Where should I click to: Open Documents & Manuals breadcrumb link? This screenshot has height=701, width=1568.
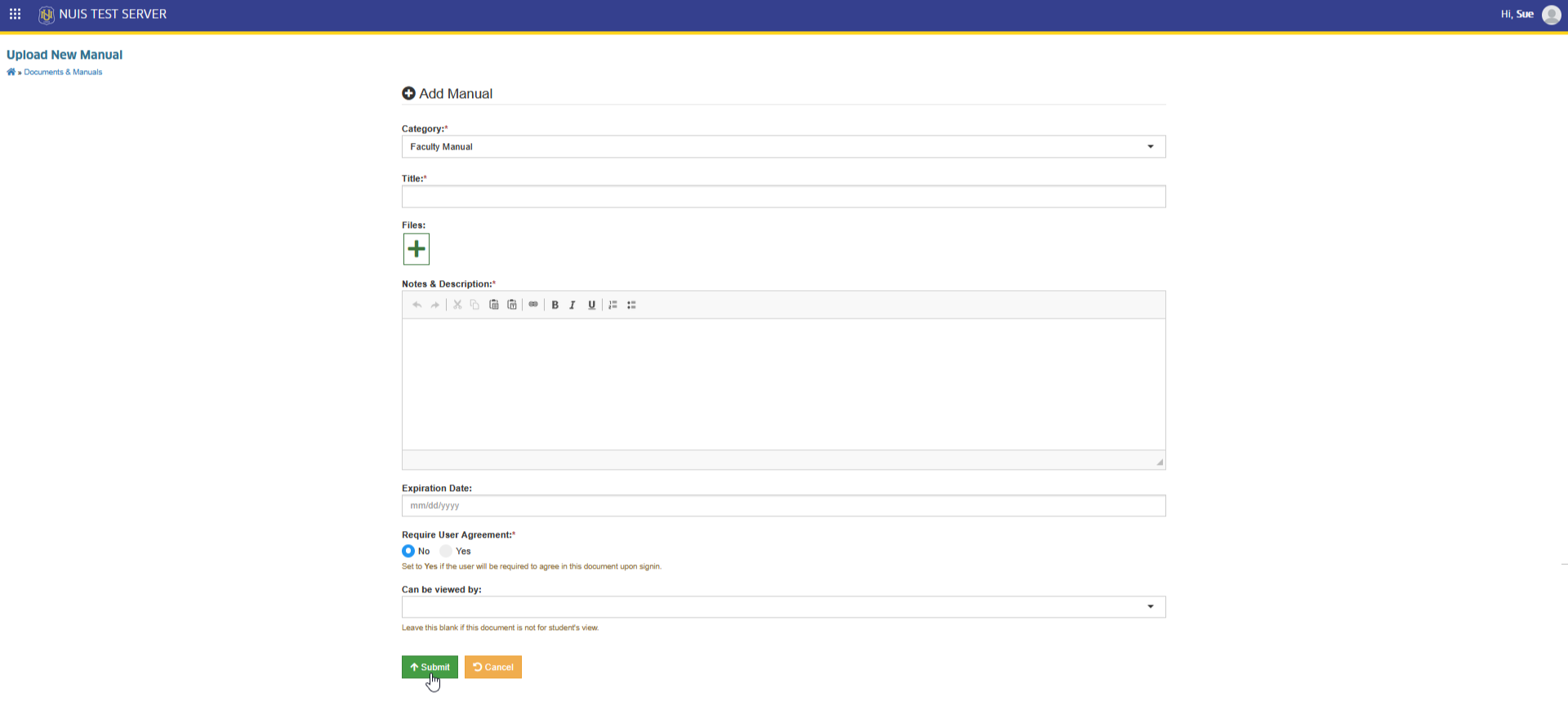pyautogui.click(x=63, y=72)
